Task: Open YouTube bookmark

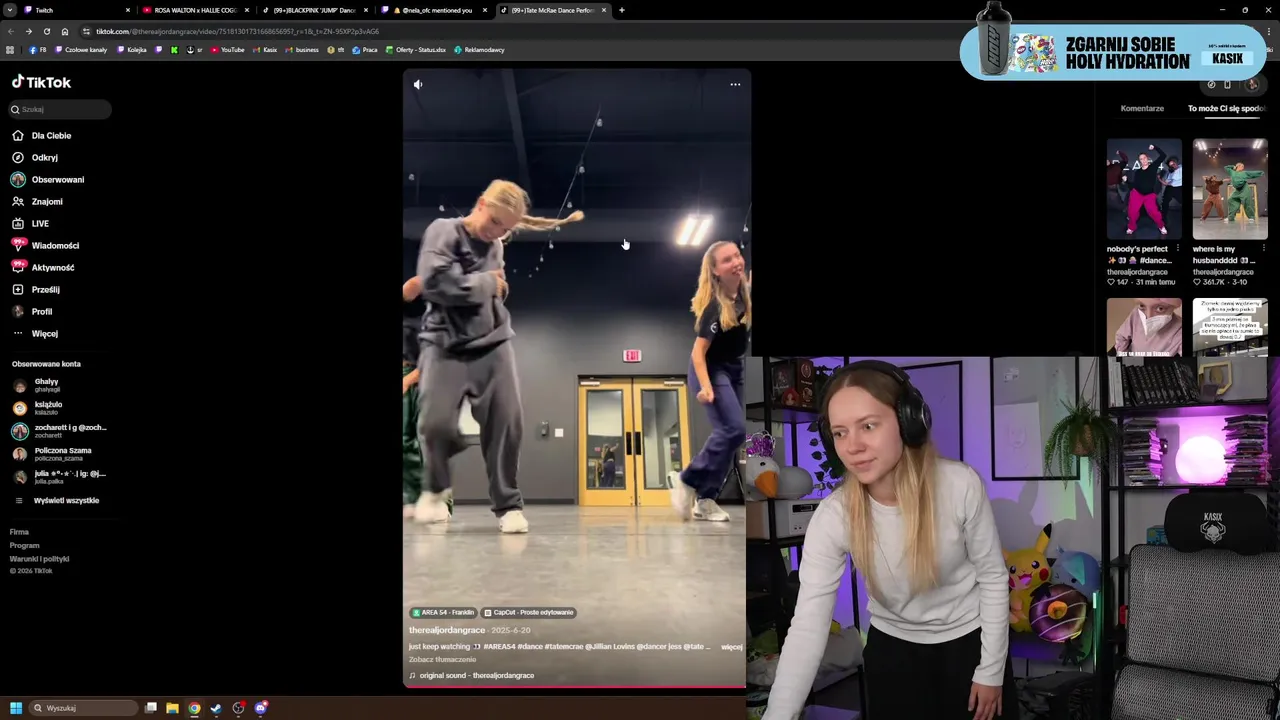Action: pos(228,50)
